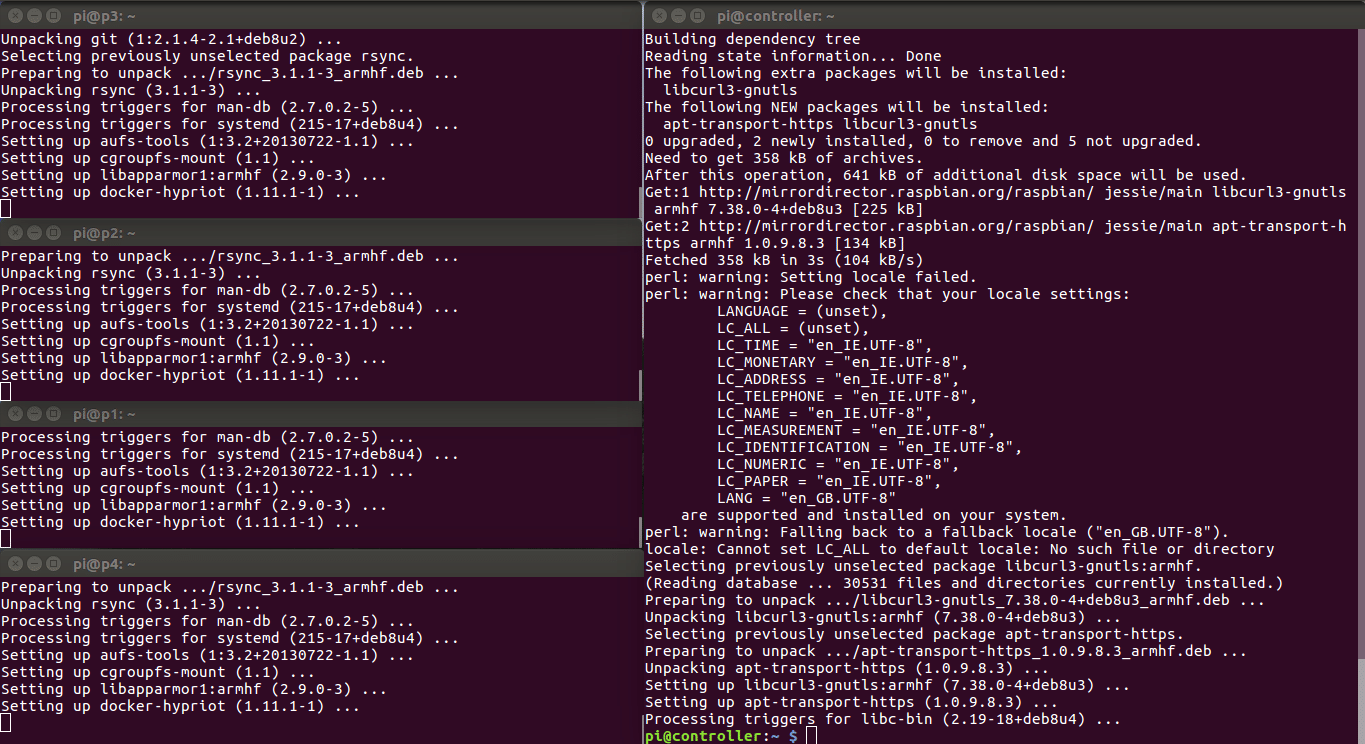Click 'Setting up docker-hypriot' line in pi@p4 window
1365x744 pixels.
[x=181, y=706]
